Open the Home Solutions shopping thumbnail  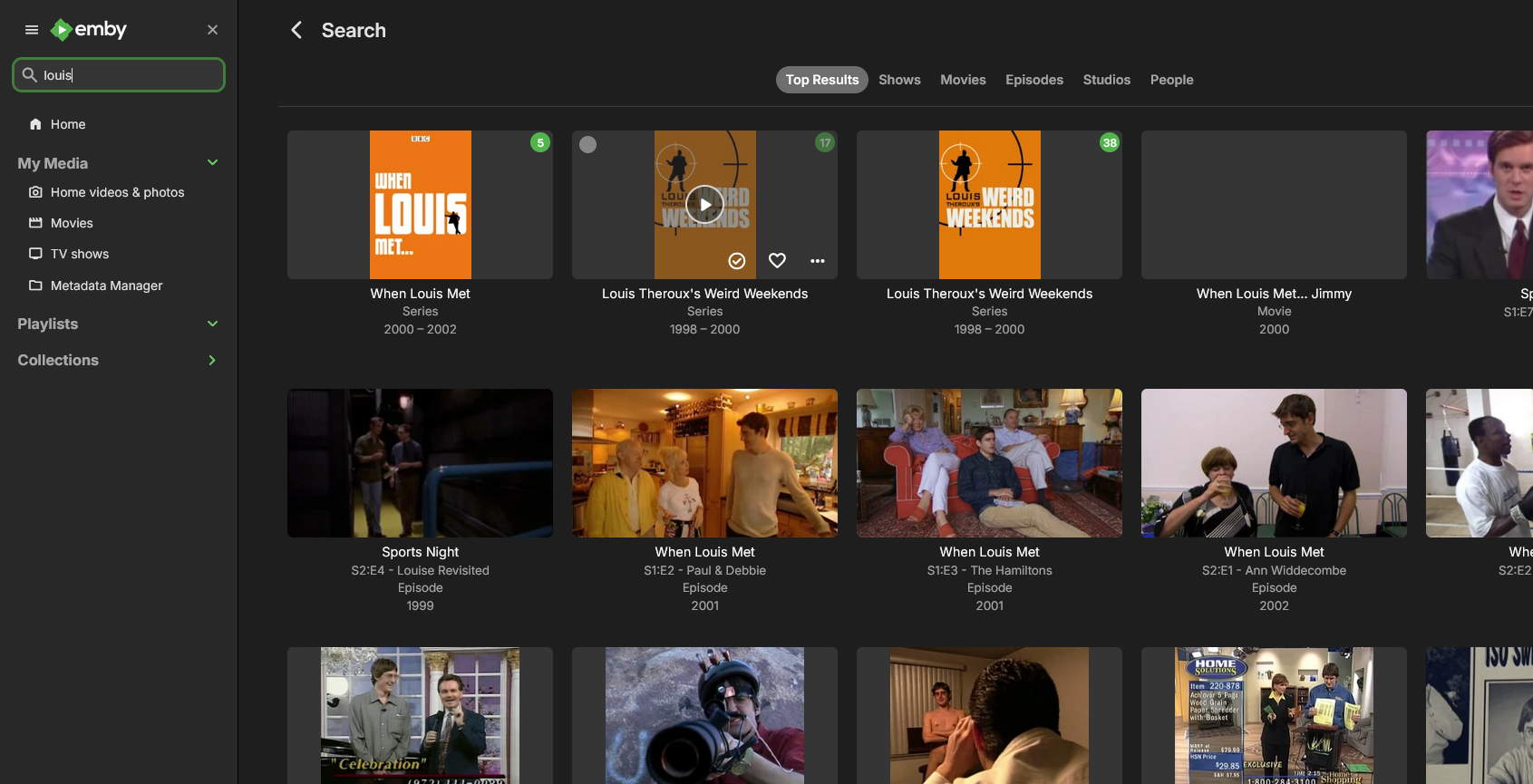tap(1274, 715)
